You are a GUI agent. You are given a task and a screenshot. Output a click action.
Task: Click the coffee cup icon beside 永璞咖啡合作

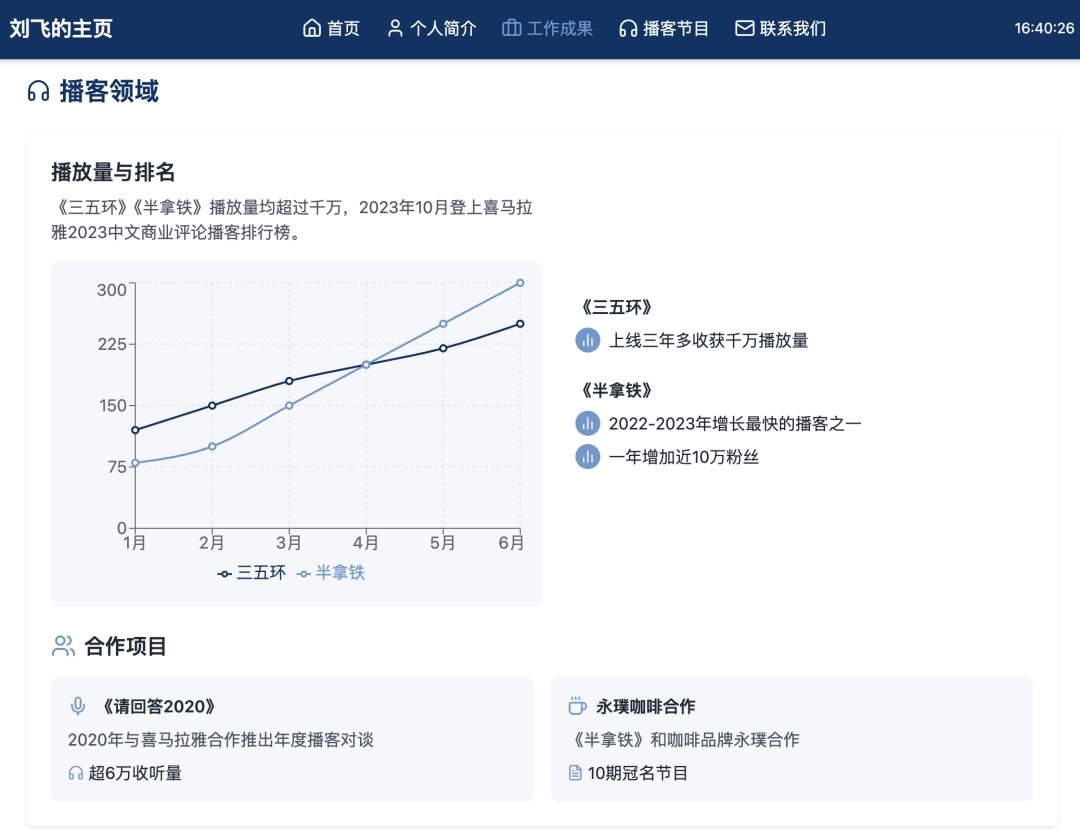click(577, 706)
